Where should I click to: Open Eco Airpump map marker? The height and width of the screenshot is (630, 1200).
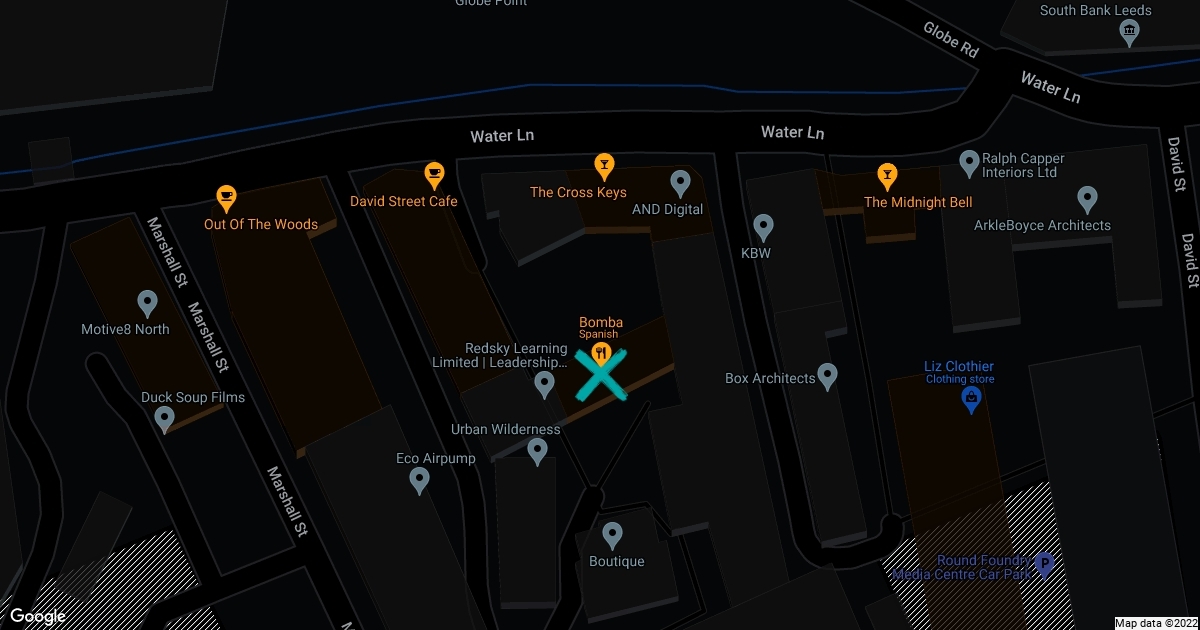(420, 482)
